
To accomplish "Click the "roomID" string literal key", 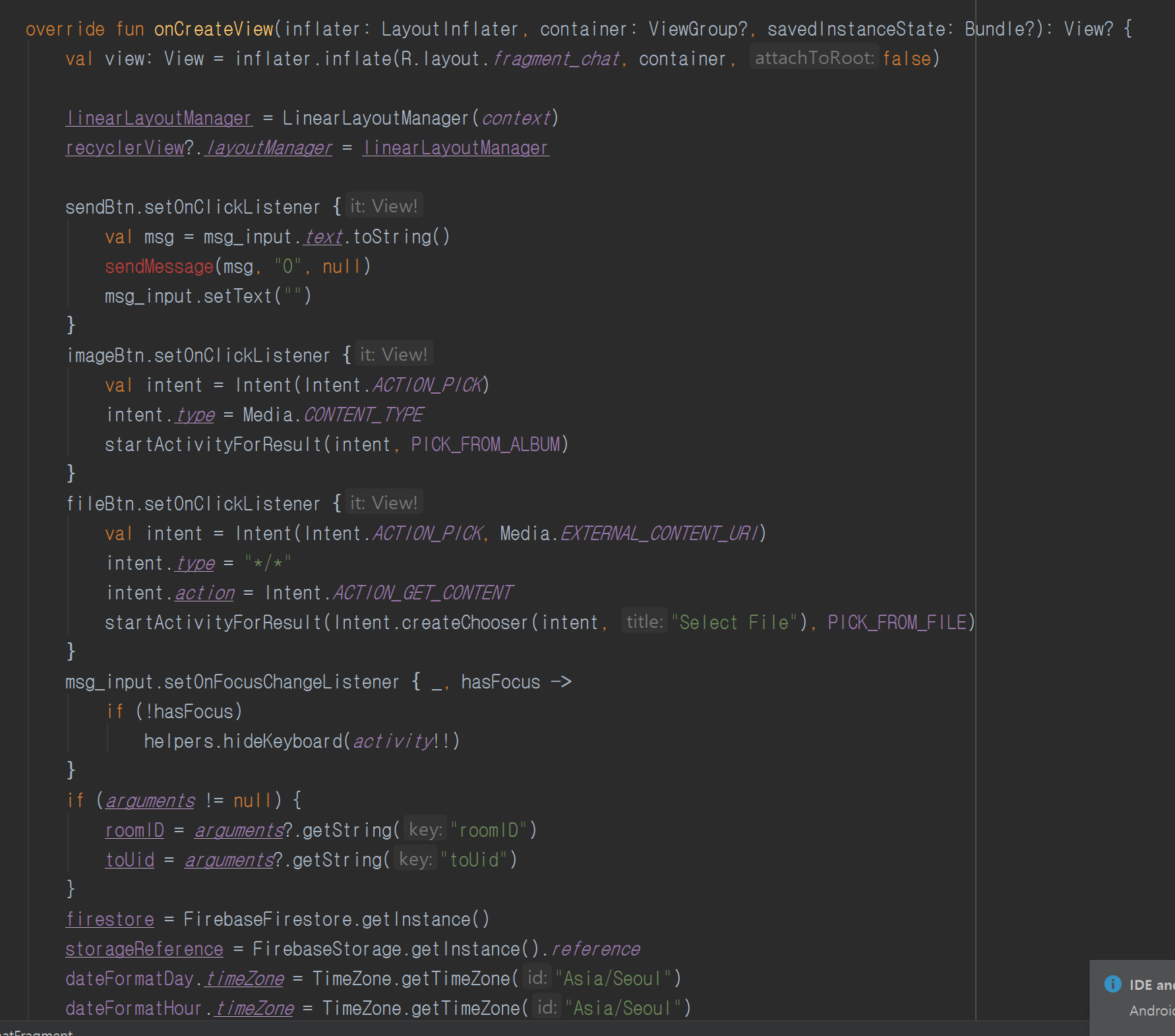I will tap(489, 830).
